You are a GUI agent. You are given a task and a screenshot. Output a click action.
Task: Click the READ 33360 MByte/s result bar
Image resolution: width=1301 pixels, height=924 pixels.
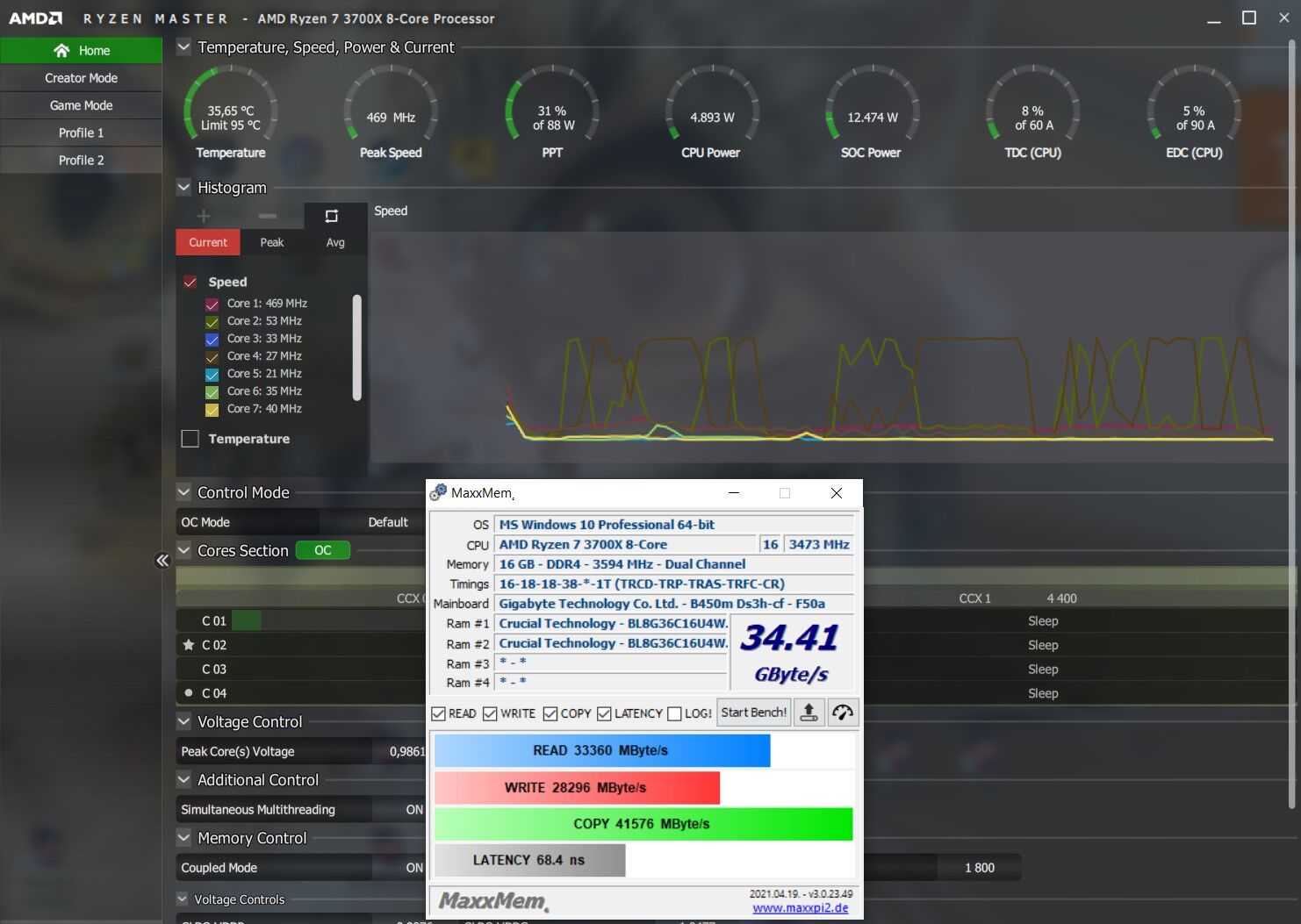pyautogui.click(x=602, y=750)
